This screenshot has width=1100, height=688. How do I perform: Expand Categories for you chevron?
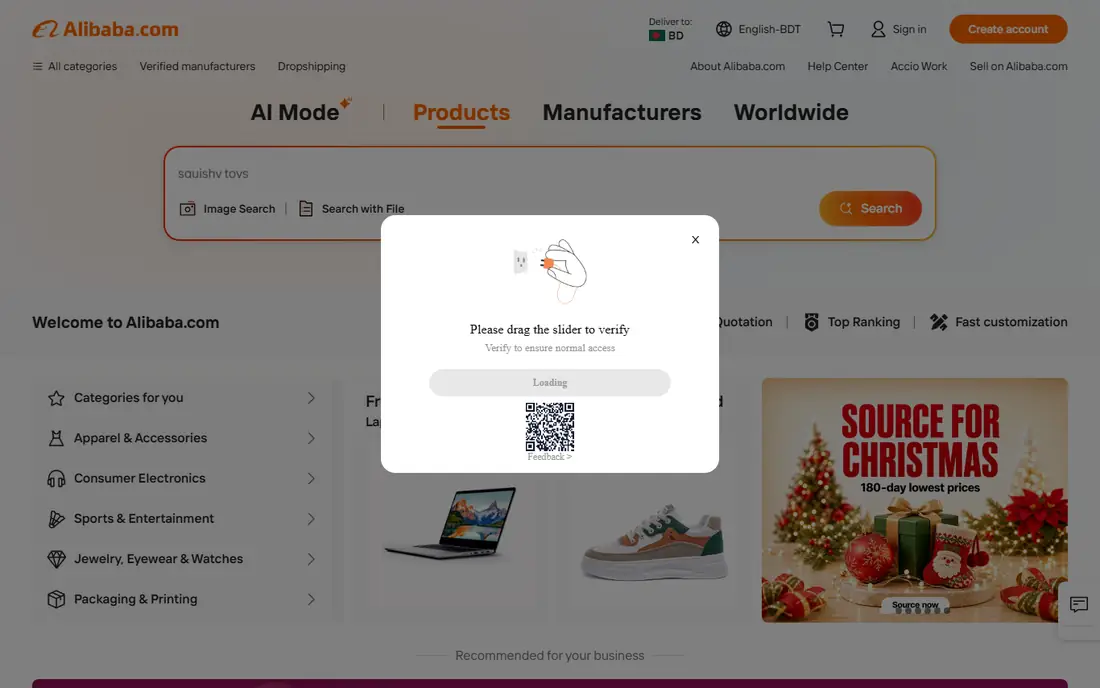coord(311,398)
